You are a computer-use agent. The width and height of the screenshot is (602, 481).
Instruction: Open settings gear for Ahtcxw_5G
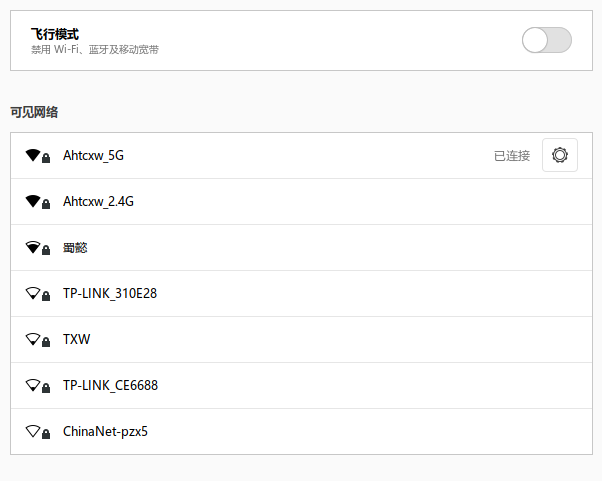[559, 155]
